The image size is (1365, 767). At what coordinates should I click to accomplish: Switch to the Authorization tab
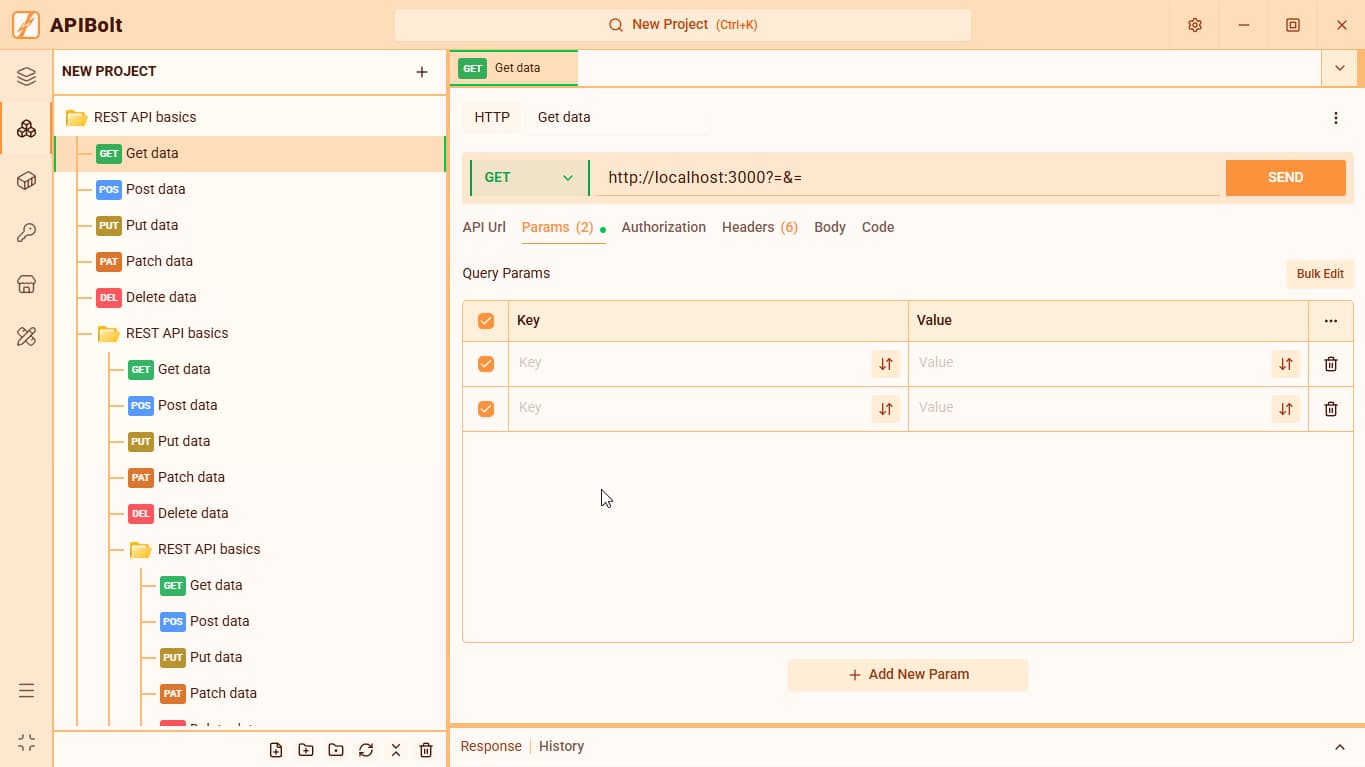[664, 227]
